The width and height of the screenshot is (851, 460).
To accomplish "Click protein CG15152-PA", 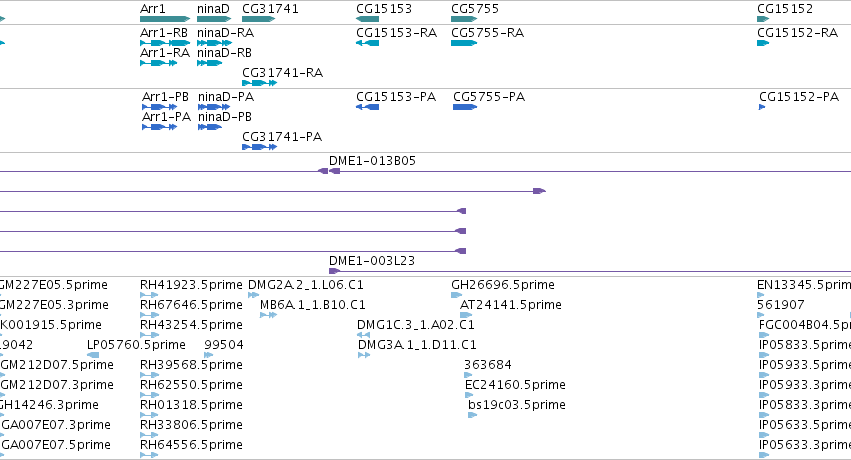I will pyautogui.click(x=799, y=97).
